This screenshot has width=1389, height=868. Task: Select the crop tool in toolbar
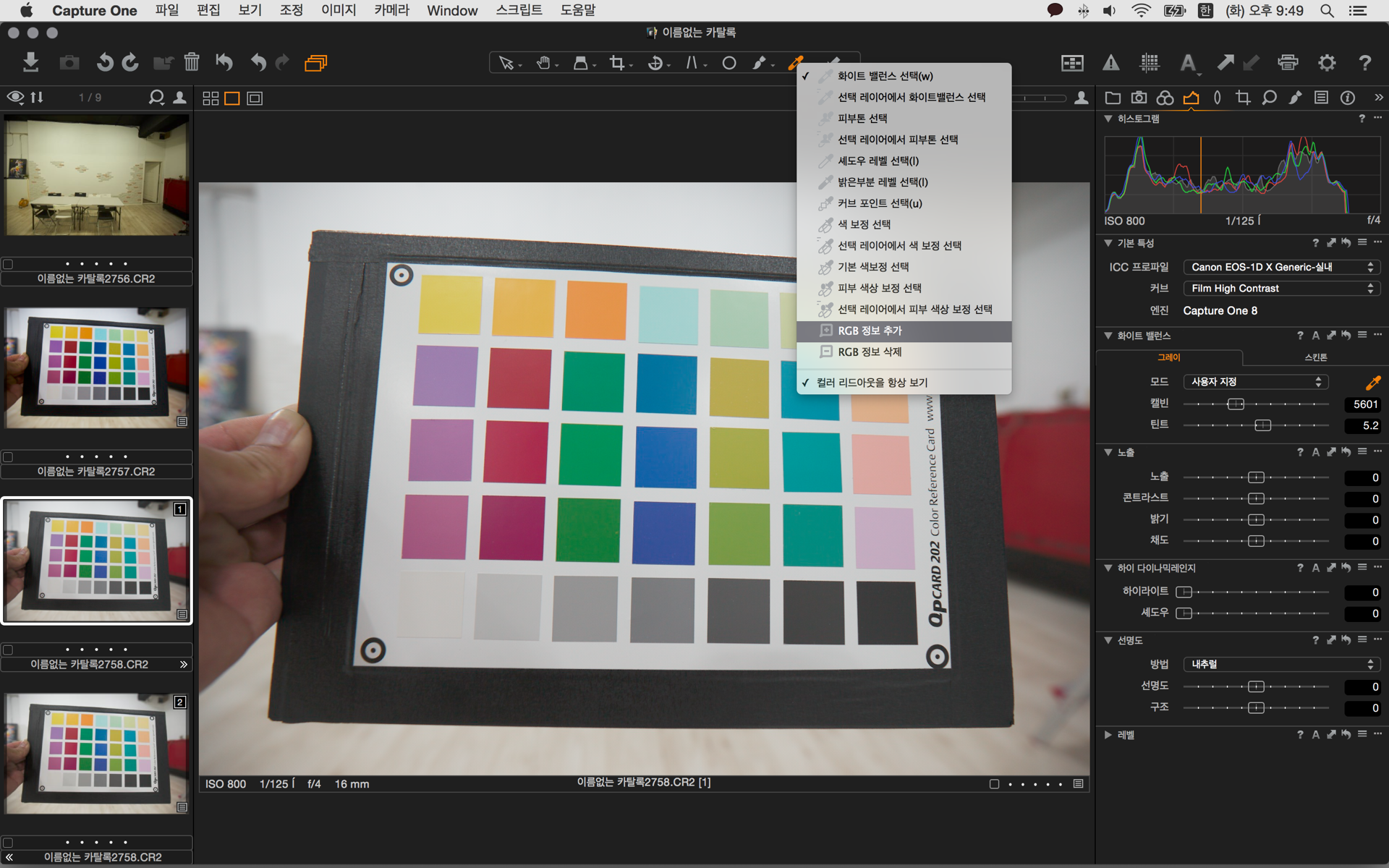click(x=616, y=63)
